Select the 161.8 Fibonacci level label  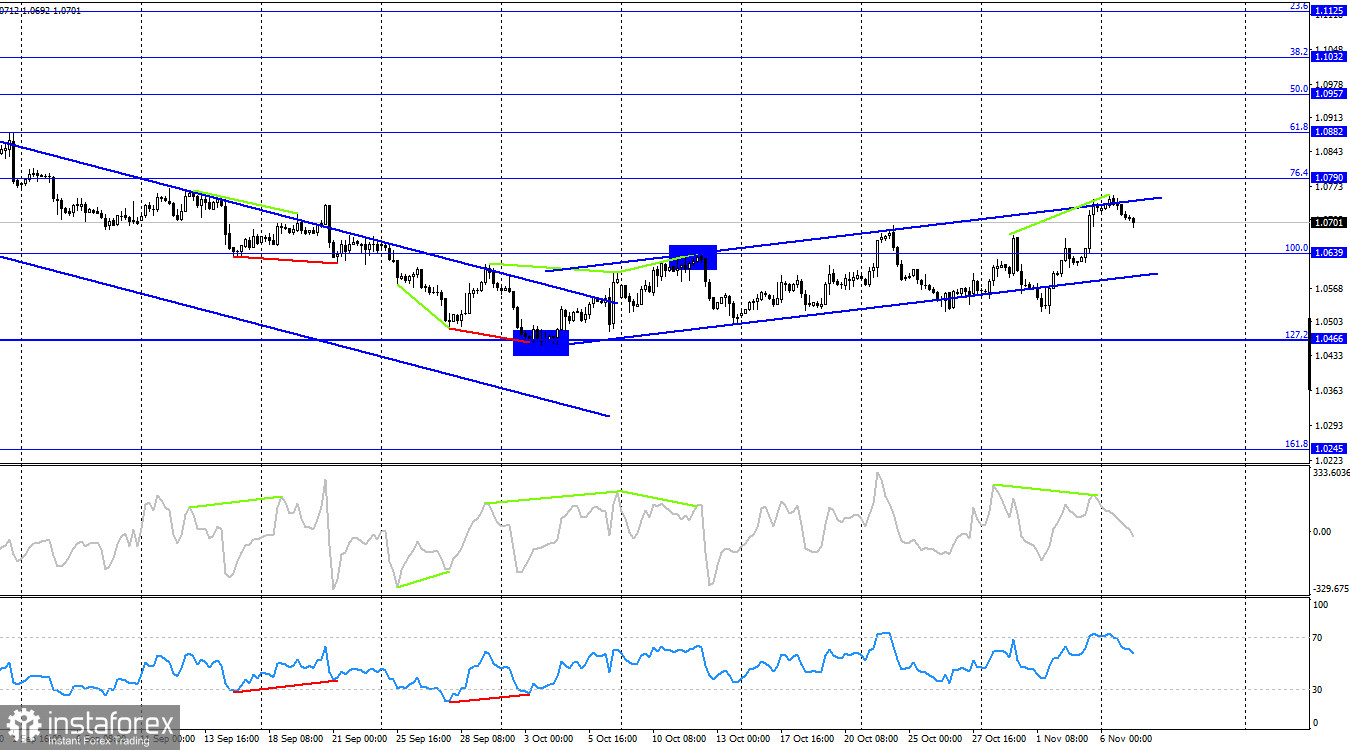click(x=1296, y=443)
